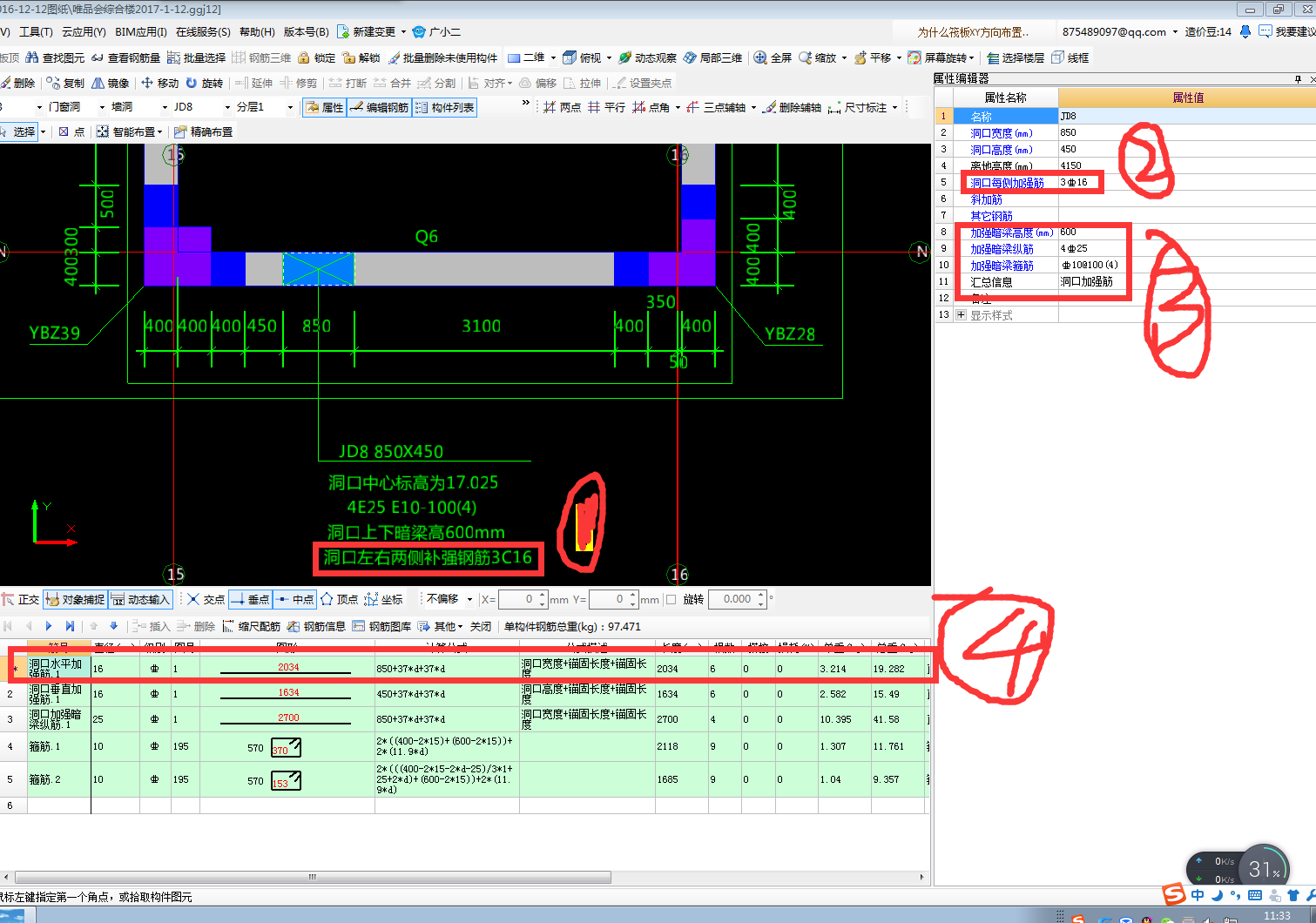The image size is (1316, 923).
Task: Click 两点 two-point auxiliary axis tool
Action: (562, 107)
